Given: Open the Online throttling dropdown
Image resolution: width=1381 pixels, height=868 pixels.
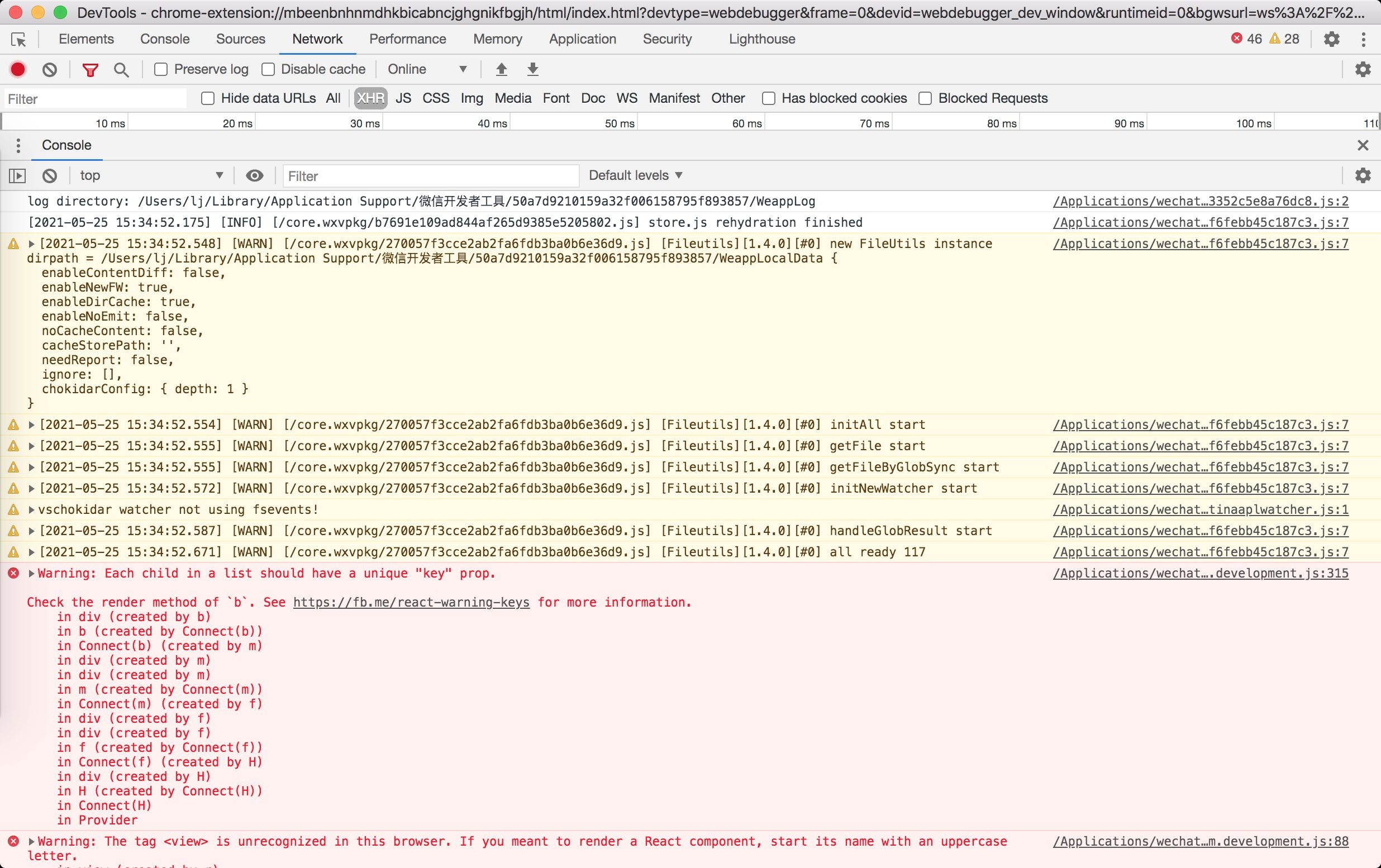Looking at the screenshot, I should [x=427, y=69].
